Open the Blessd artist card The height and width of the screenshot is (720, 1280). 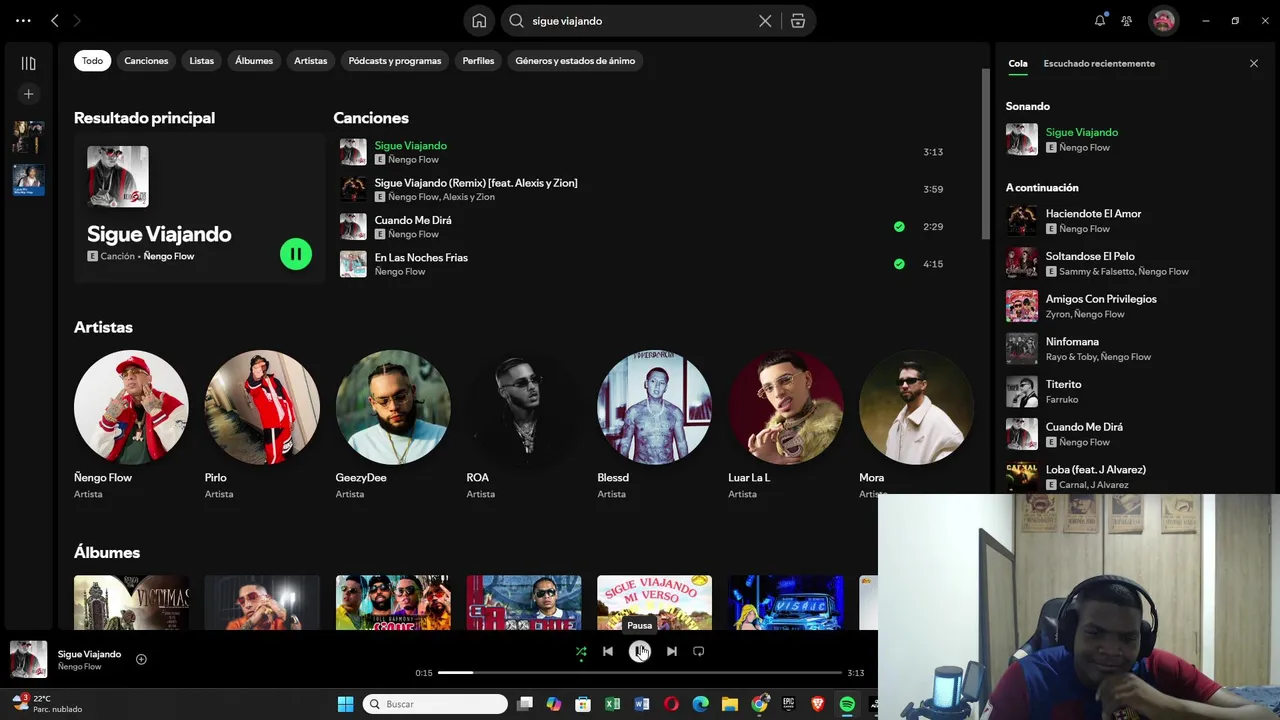pos(655,425)
